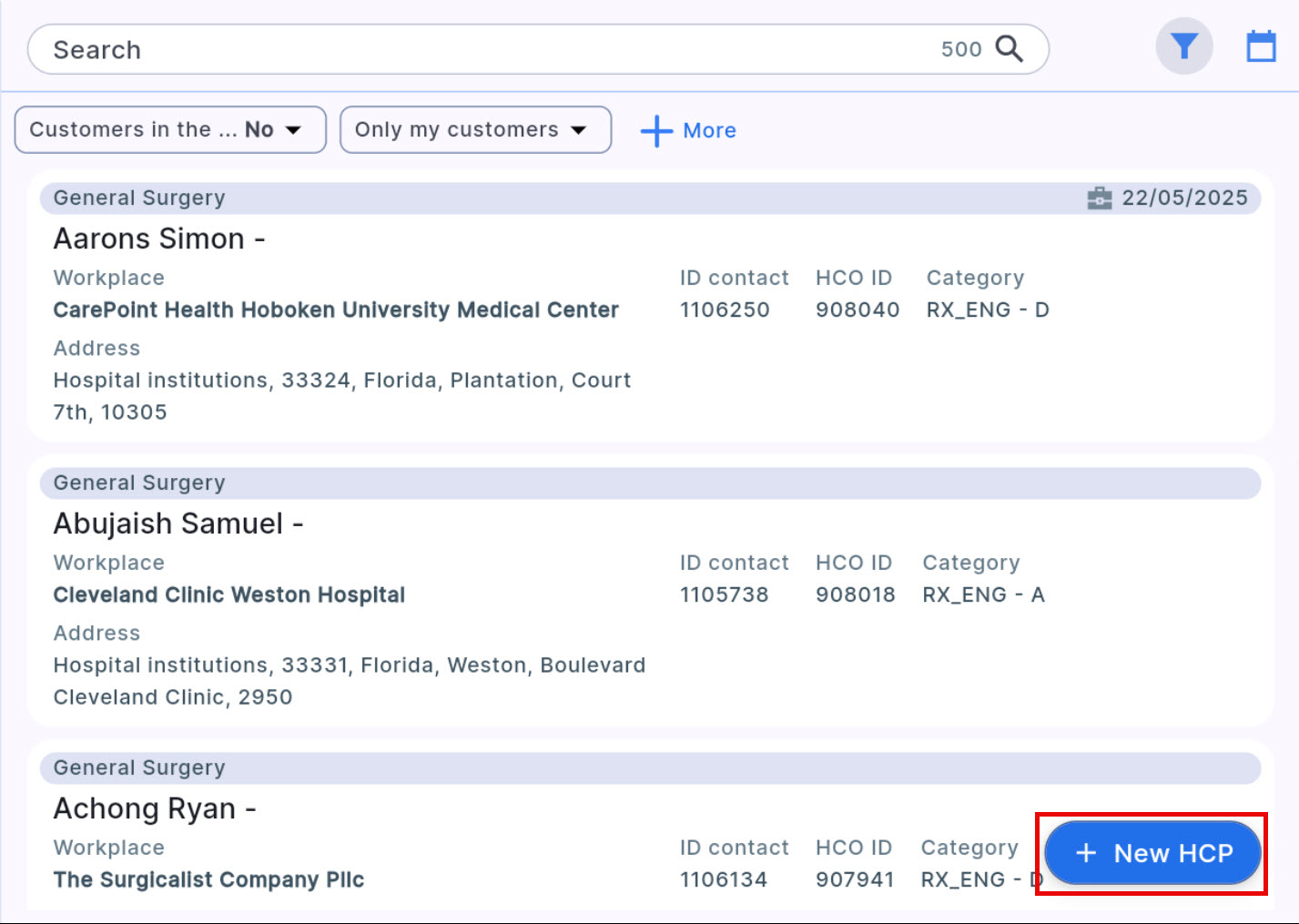
Task: Click The Surgicalist Company Pllc workplace
Action: pyautogui.click(x=208, y=879)
